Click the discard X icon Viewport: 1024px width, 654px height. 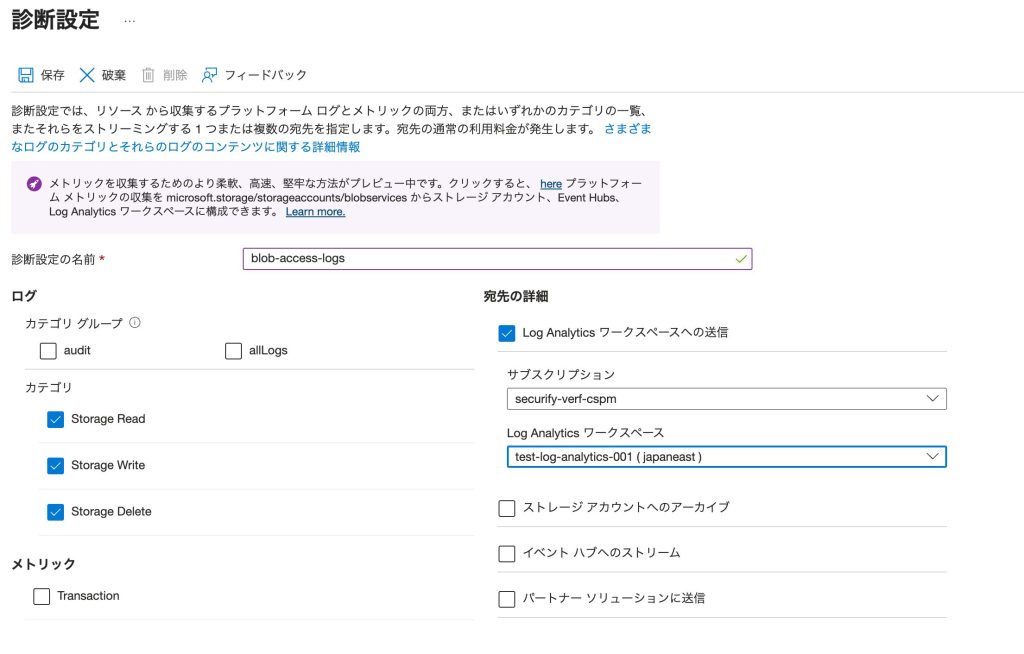click(87, 75)
